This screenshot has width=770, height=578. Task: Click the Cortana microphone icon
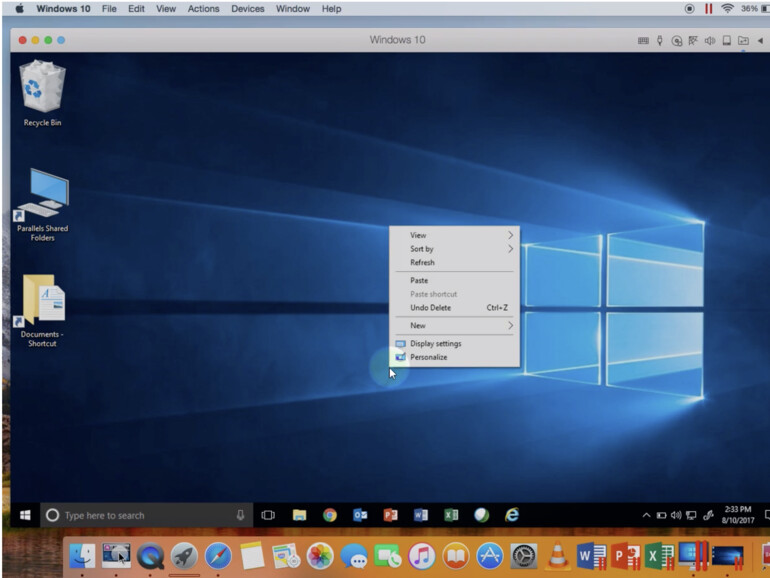pos(240,515)
